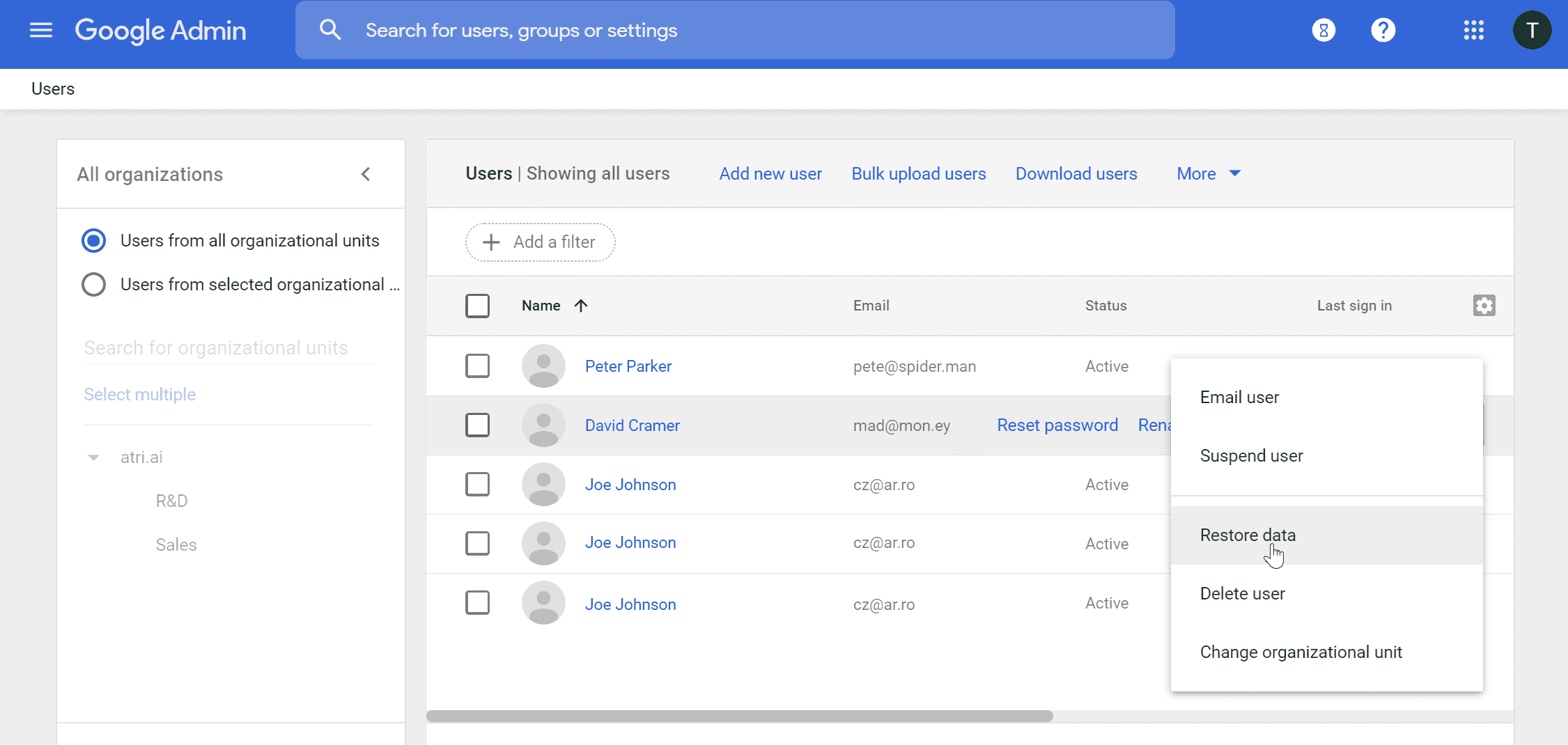
Task: Toggle the select-all users checkbox
Action: [477, 306]
